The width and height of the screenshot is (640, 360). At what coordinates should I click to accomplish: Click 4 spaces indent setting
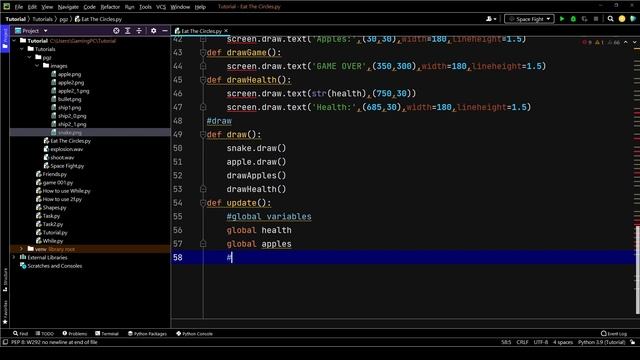pos(563,342)
